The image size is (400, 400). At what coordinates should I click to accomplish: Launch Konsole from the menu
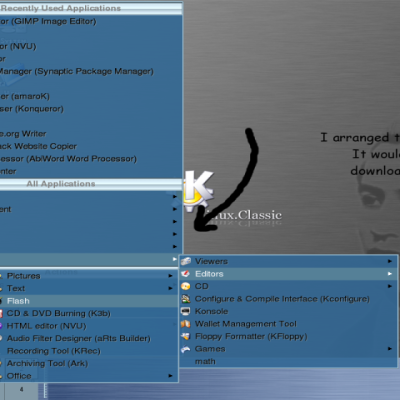pos(288,311)
